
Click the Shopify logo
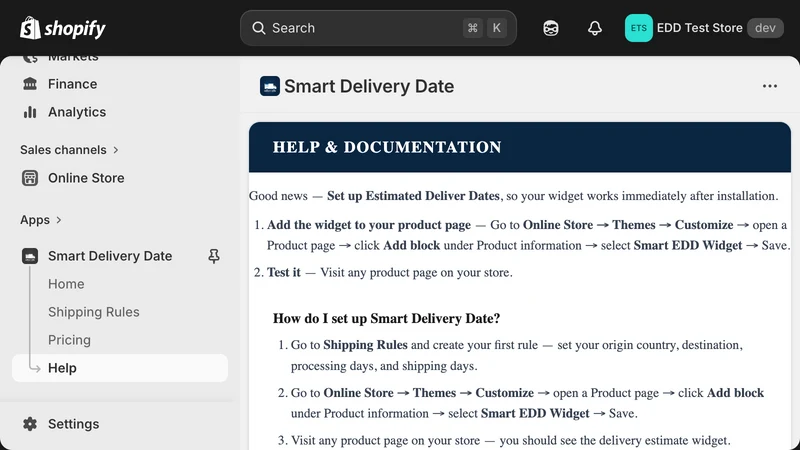pyautogui.click(x=63, y=28)
